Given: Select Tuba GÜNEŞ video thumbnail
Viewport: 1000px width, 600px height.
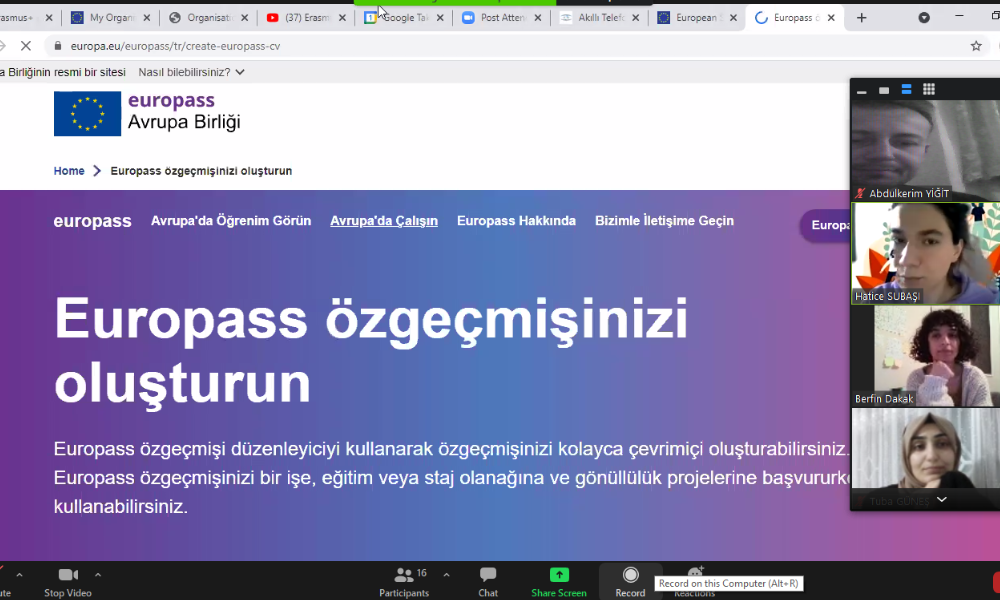Looking at the screenshot, I should click(925, 458).
